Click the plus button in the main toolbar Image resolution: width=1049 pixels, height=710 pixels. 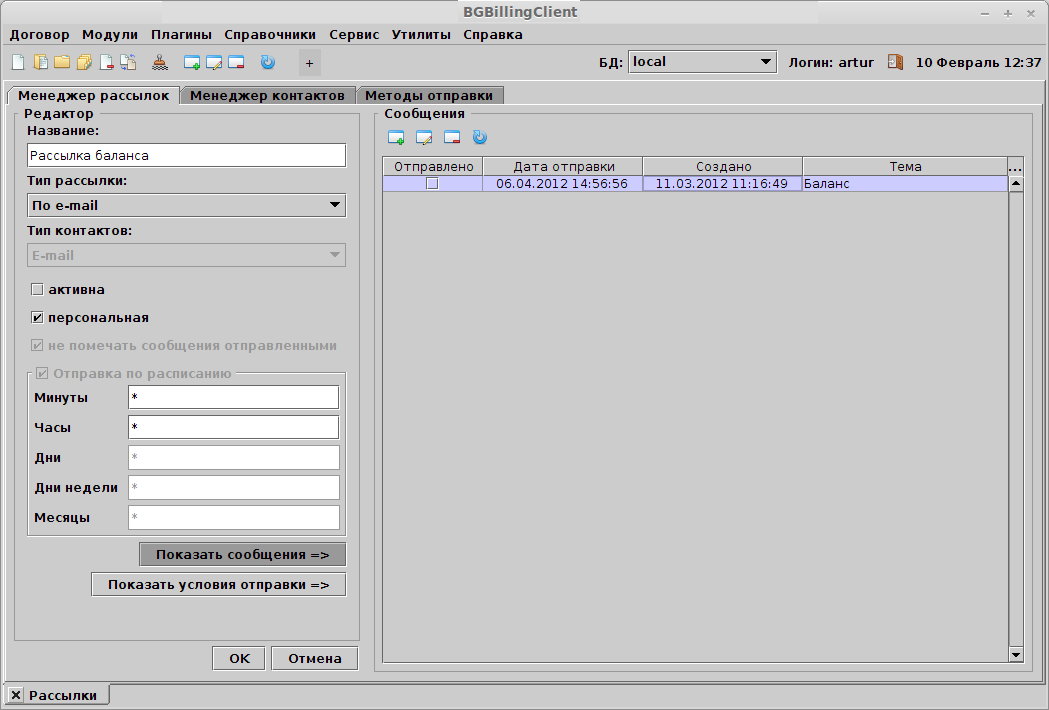(309, 63)
